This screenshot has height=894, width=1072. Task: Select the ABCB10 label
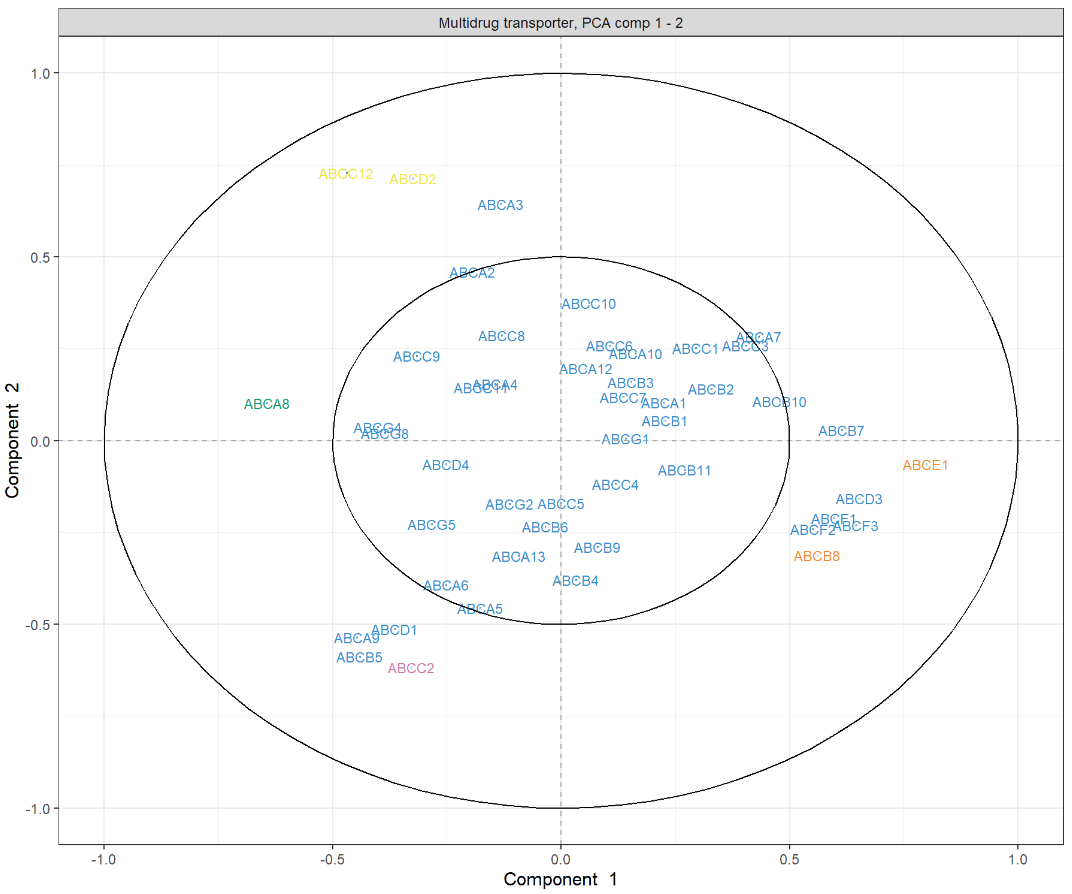(x=779, y=403)
